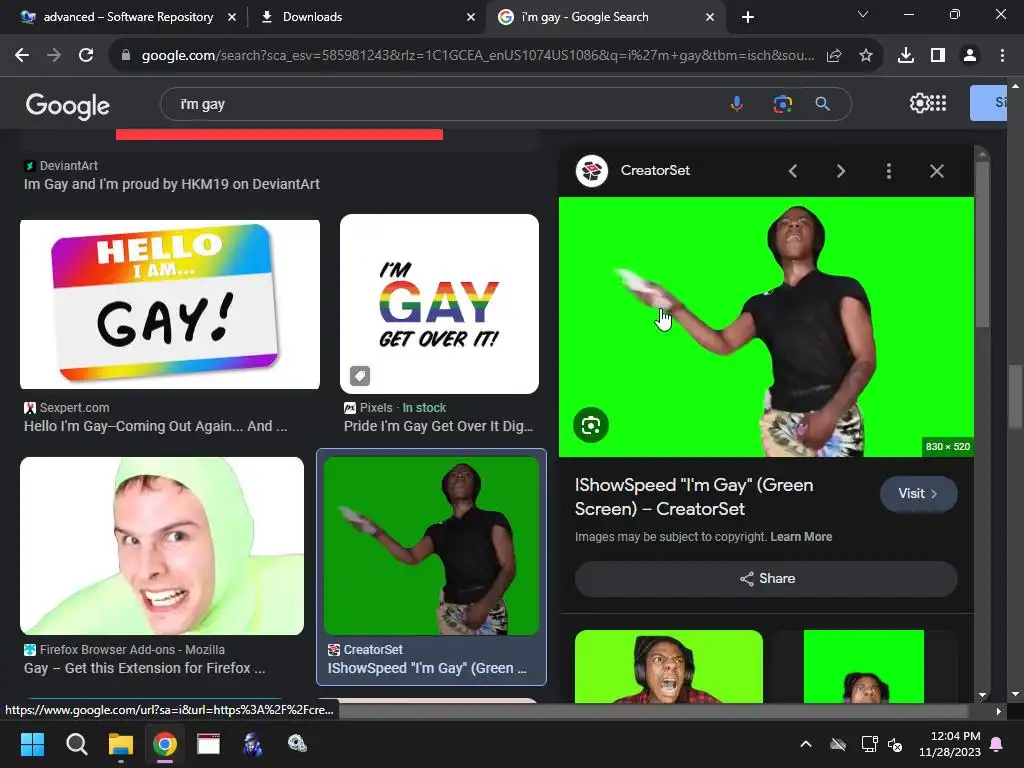Show previous image in the preview panel
The width and height of the screenshot is (1024, 768).
click(x=793, y=171)
